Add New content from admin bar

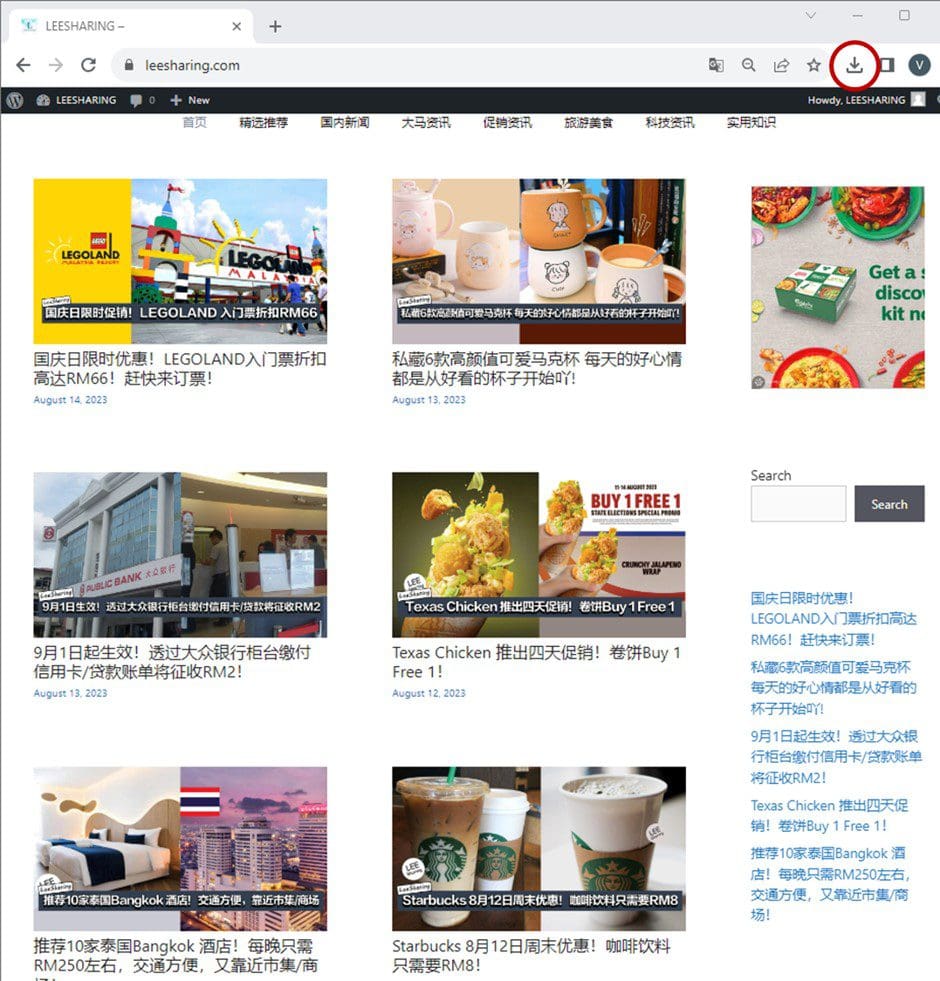[190, 100]
